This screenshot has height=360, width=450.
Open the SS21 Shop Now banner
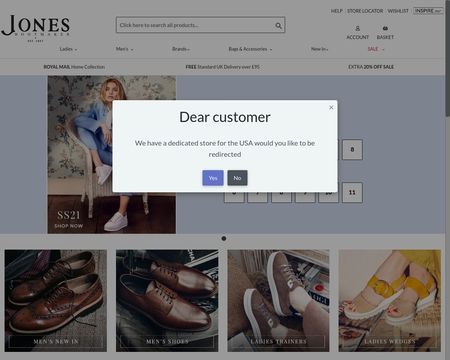[x=112, y=155]
